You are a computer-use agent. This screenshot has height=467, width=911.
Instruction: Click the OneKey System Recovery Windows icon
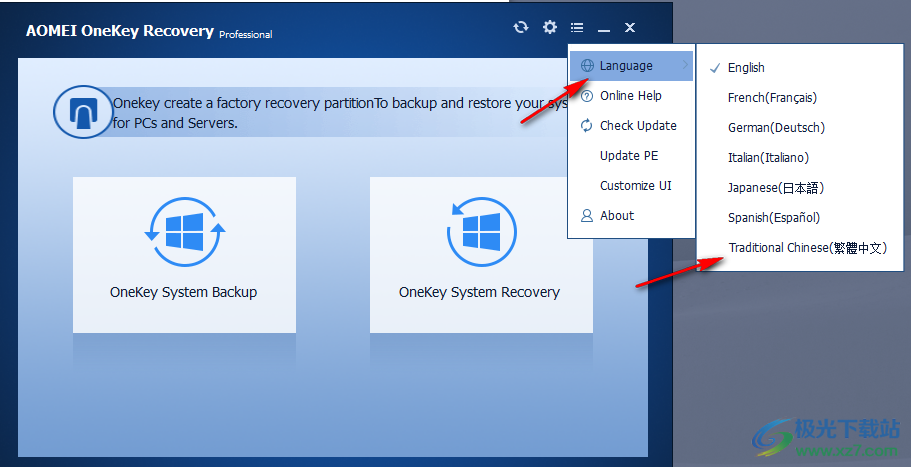[481, 232]
